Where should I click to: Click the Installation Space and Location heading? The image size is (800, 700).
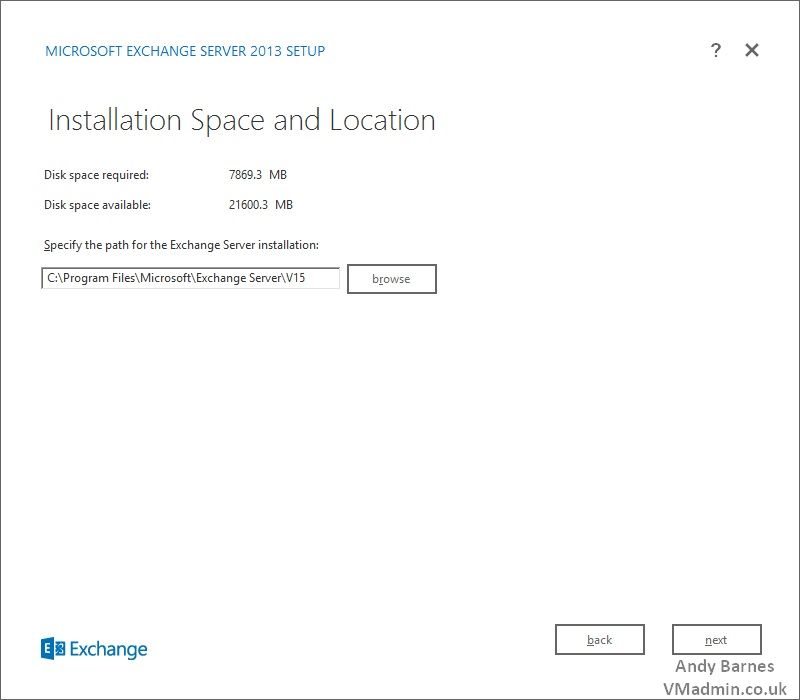click(x=241, y=120)
